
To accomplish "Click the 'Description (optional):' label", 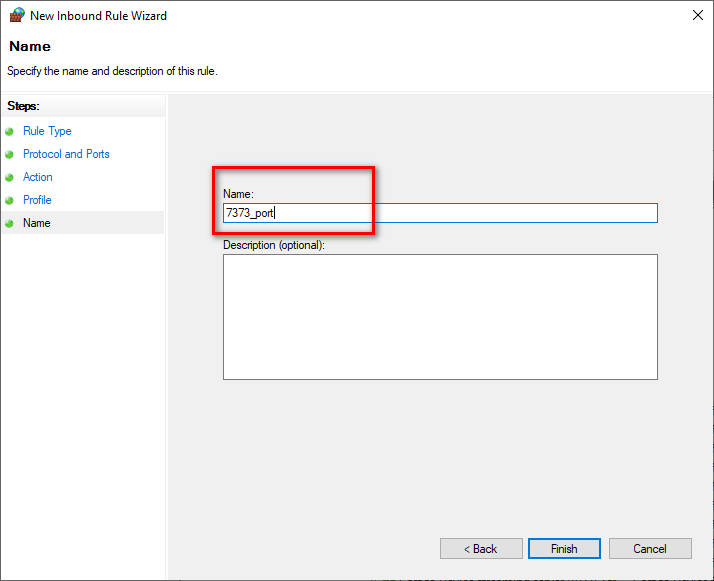I will (x=274, y=245).
